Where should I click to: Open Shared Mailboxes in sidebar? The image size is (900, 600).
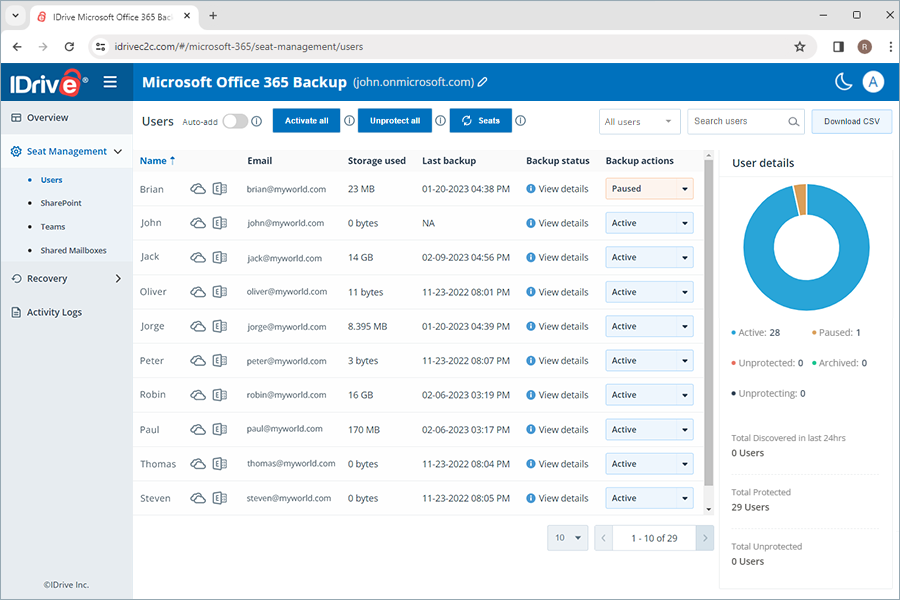click(73, 250)
